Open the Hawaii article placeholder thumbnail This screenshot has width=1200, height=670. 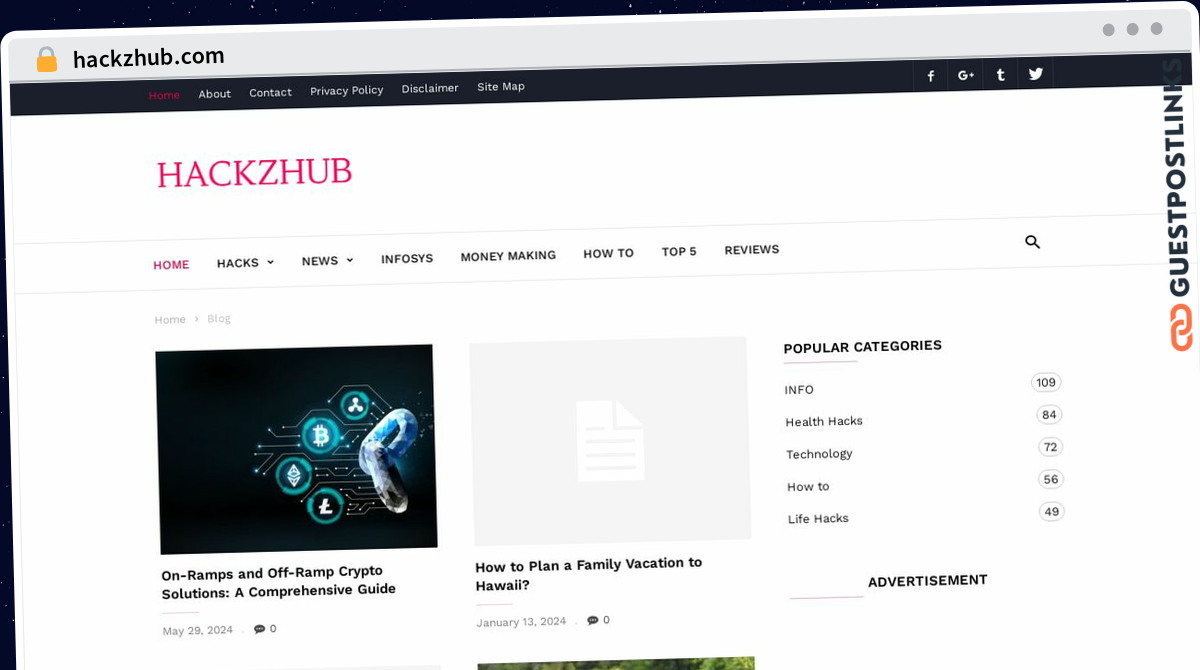[x=610, y=441]
